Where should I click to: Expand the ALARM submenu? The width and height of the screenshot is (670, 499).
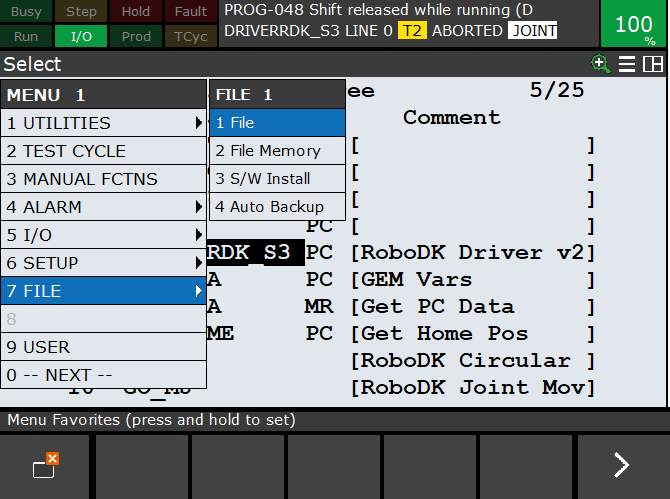point(103,207)
